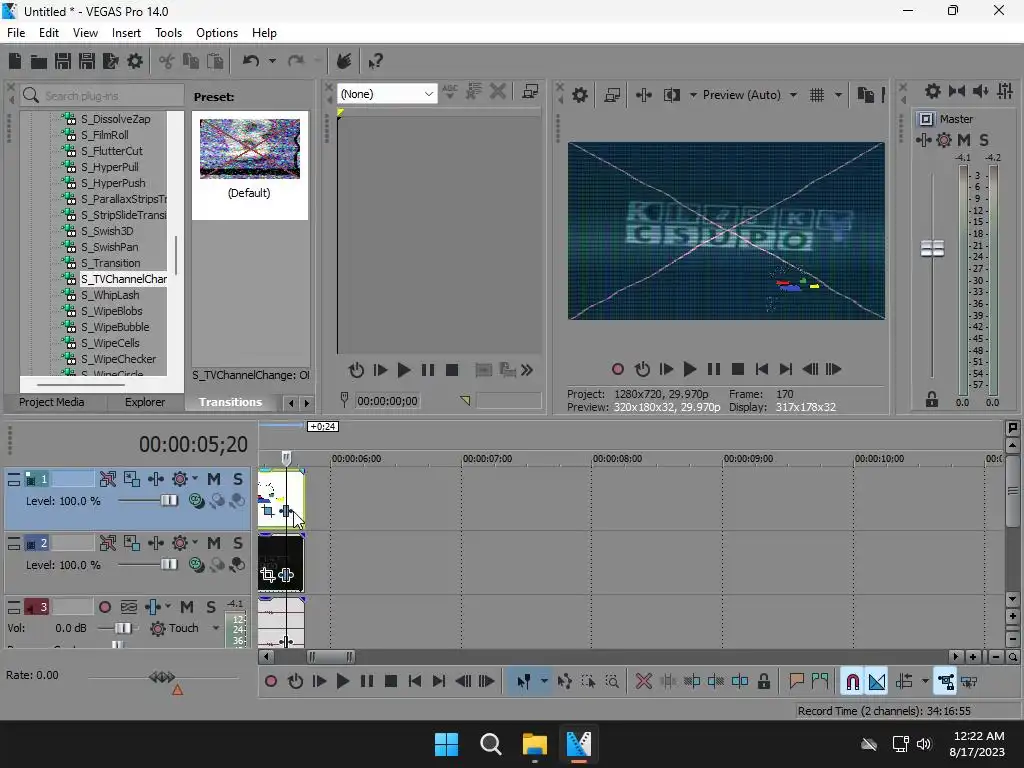Switch to Explorer tab
Screen dimensions: 1024x768
(145, 402)
